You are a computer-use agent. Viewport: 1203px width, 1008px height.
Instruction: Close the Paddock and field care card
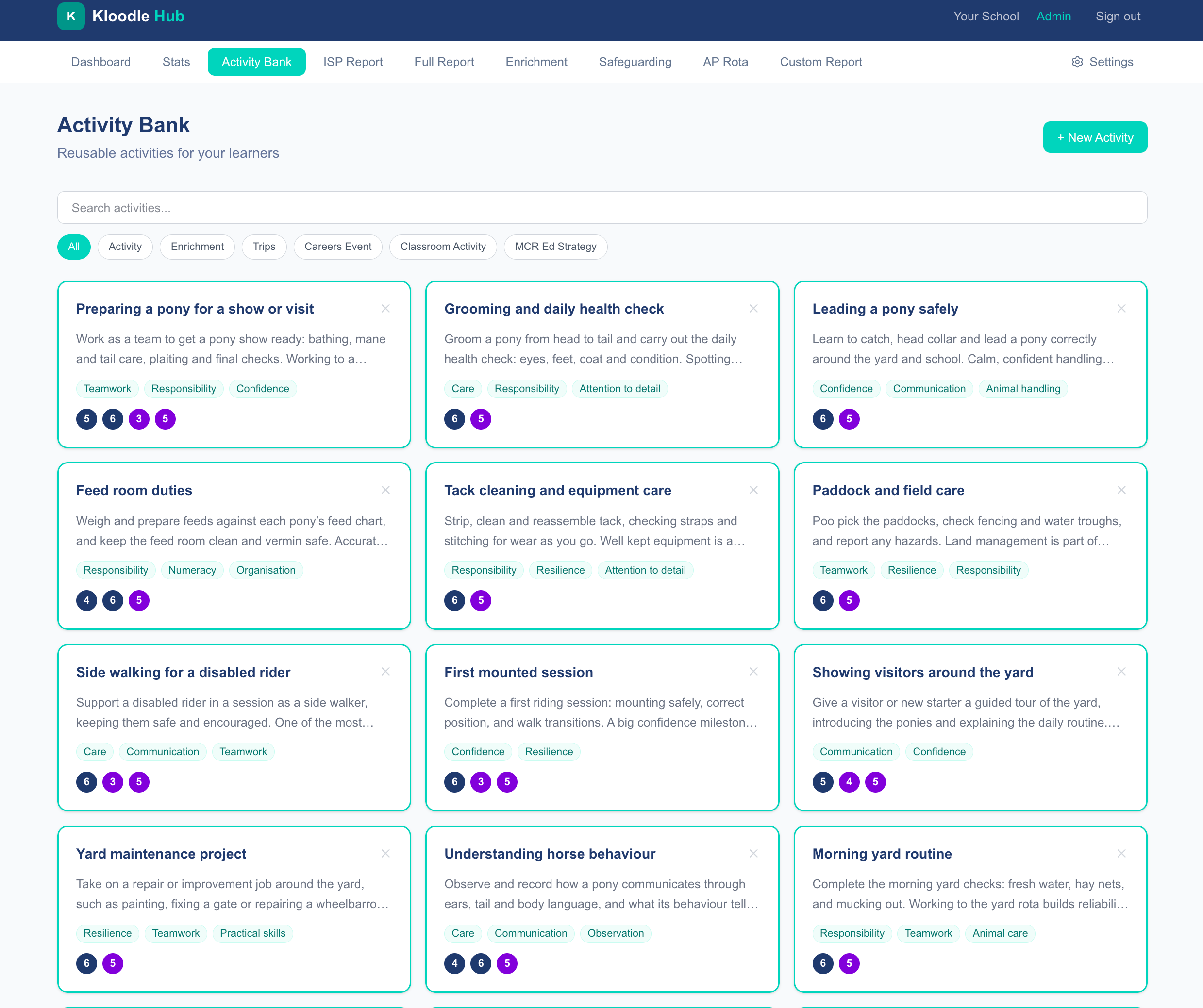click(x=1121, y=490)
